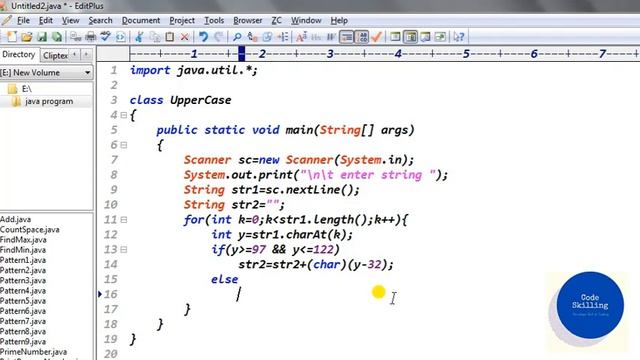Toggle the Directory window toolbar button
The image size is (640, 360).
tap(410, 37)
